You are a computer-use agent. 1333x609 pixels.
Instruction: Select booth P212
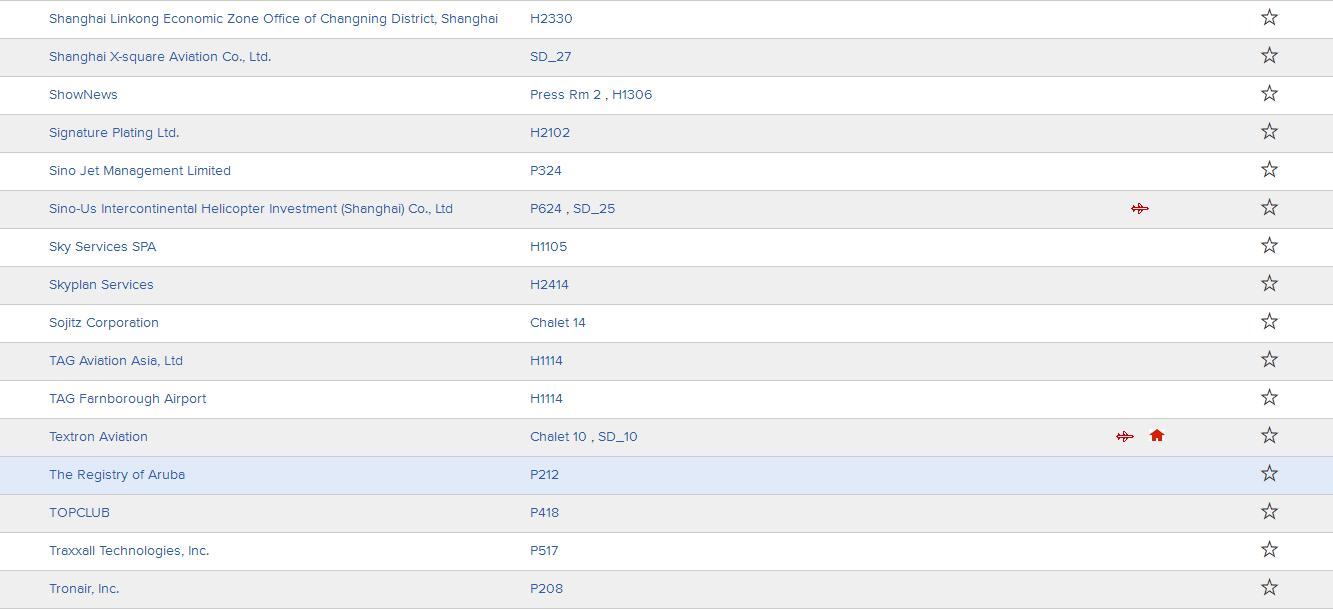click(x=544, y=474)
